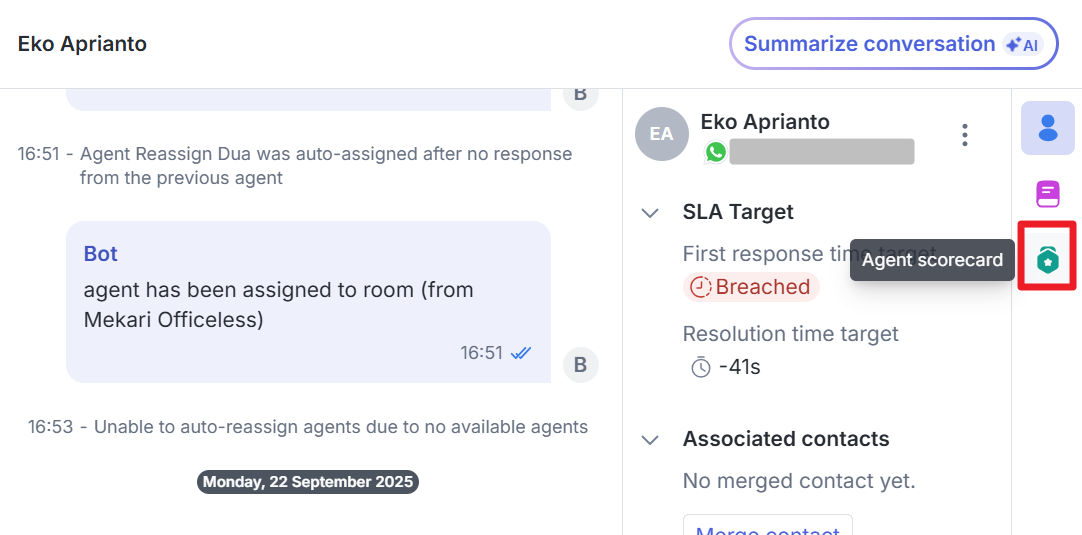Click the double-check read receipt icon

point(521,353)
